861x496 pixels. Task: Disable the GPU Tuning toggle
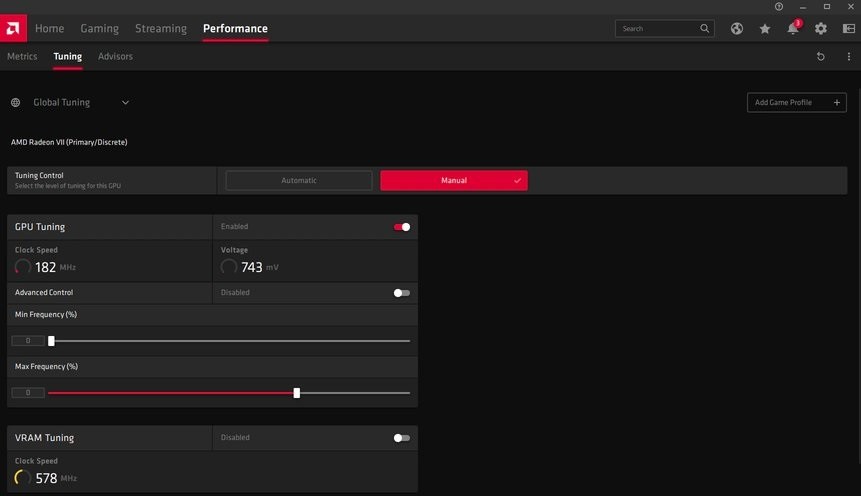[402, 227]
